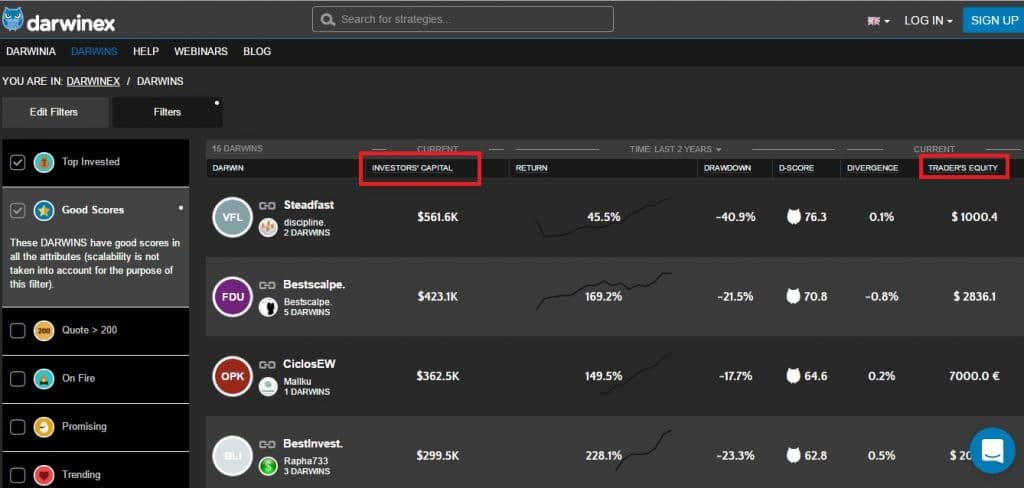This screenshot has width=1024, height=488.
Task: Go to the BLOG menu item
Action: pyautogui.click(x=257, y=51)
